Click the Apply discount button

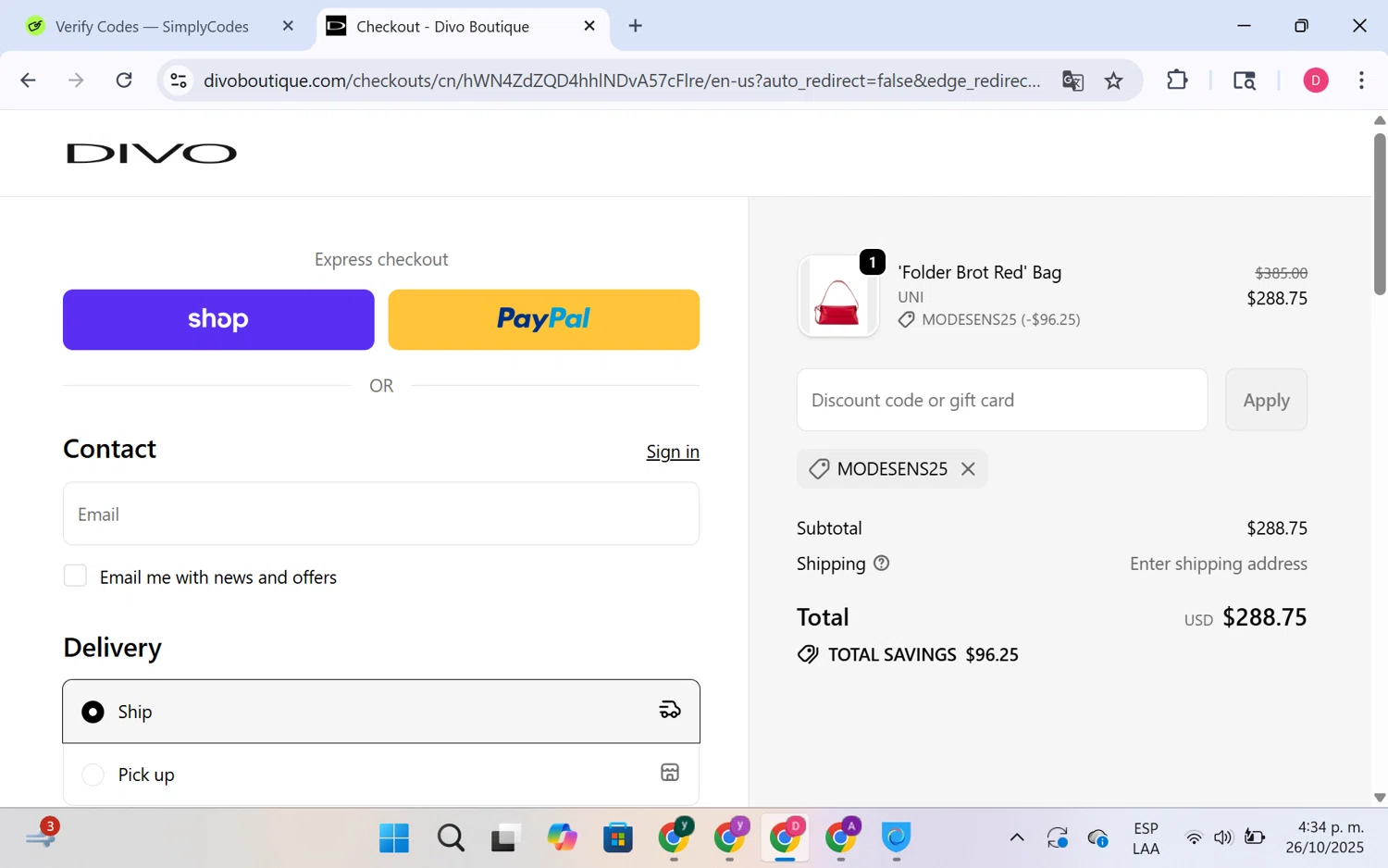click(1266, 400)
